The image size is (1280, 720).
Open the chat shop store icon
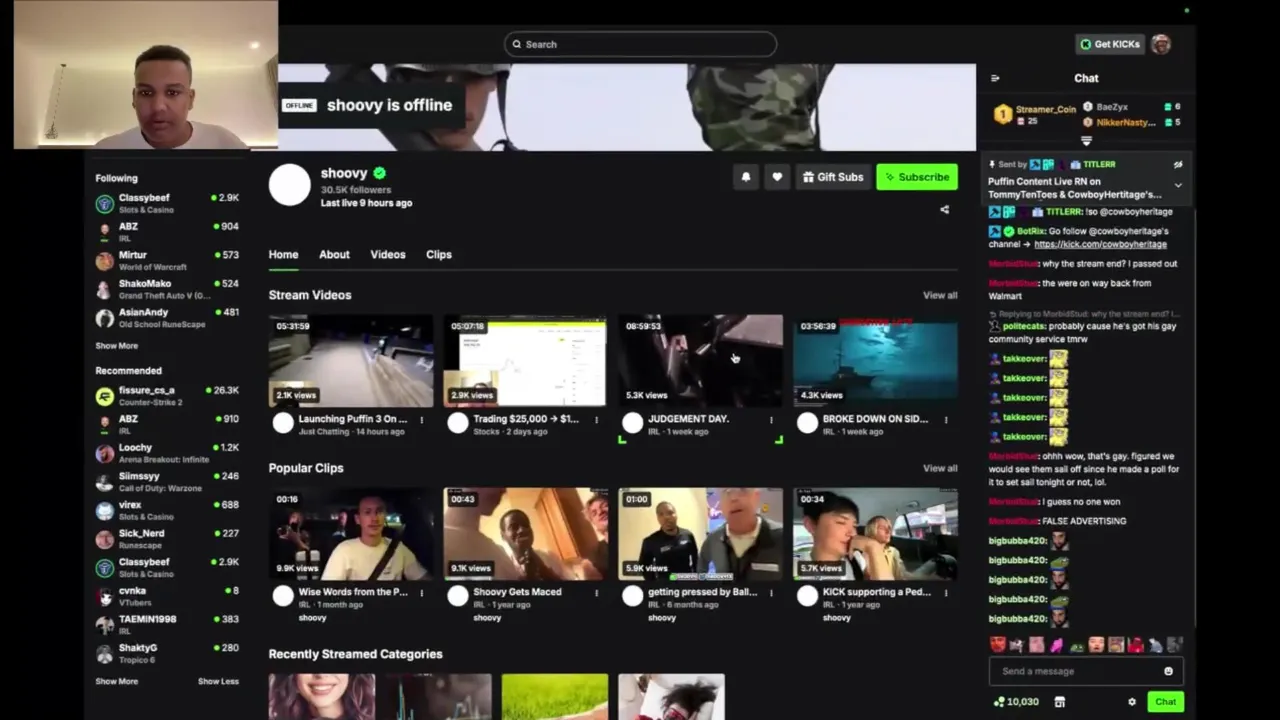pos(1060,702)
